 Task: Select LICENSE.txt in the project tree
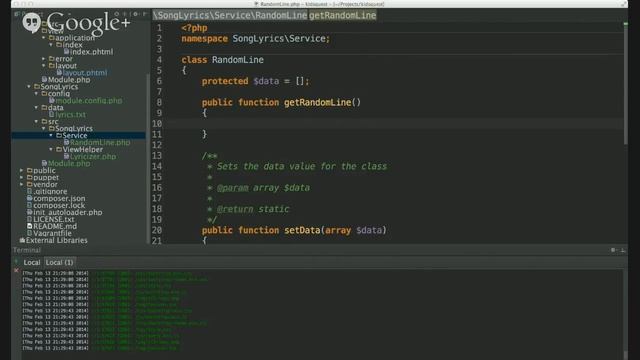(54, 219)
